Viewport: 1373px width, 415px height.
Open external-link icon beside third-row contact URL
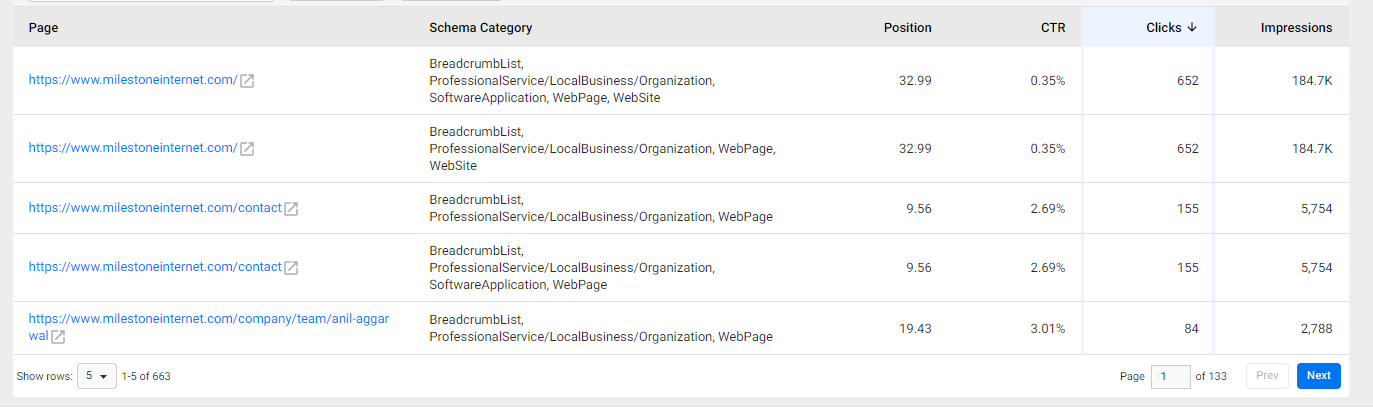291,209
